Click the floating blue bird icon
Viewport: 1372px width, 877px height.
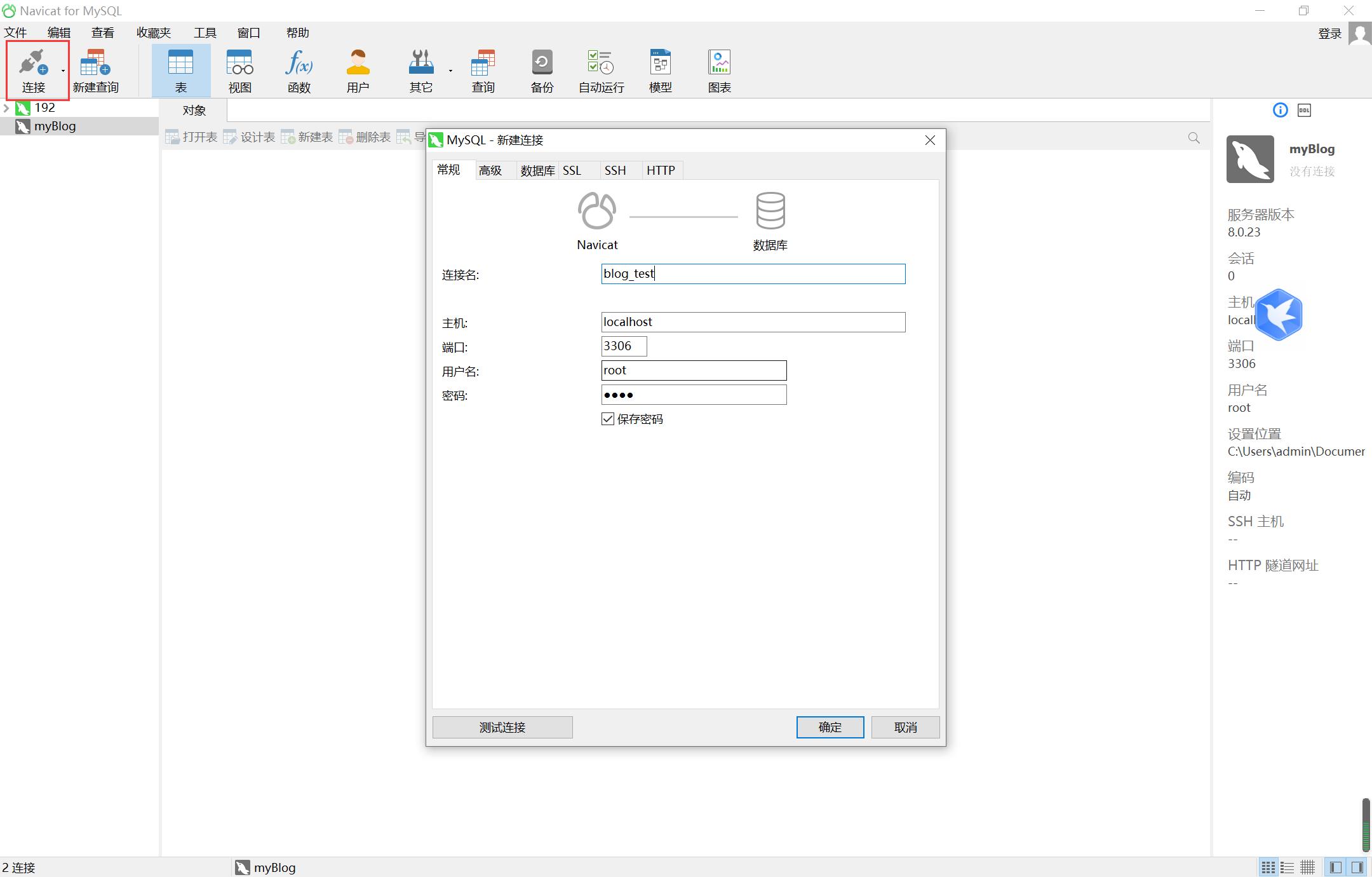pos(1279,315)
